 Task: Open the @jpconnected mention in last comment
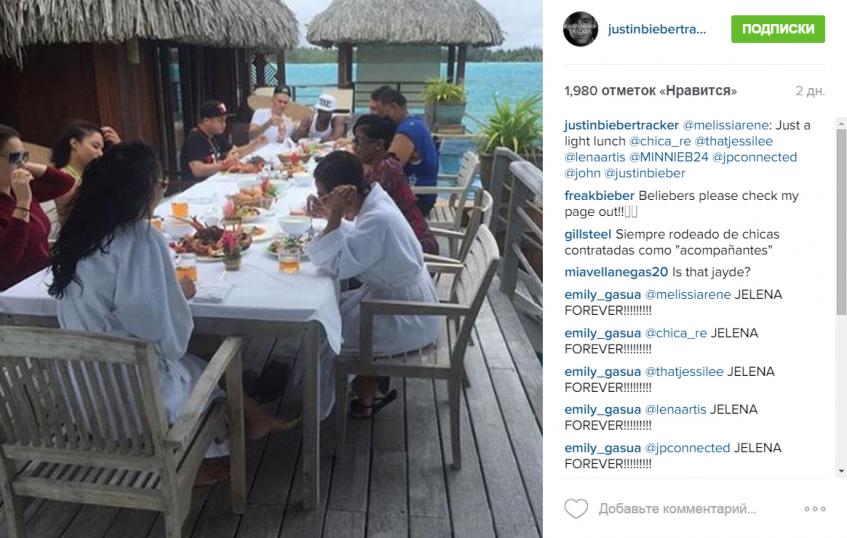[687, 448]
